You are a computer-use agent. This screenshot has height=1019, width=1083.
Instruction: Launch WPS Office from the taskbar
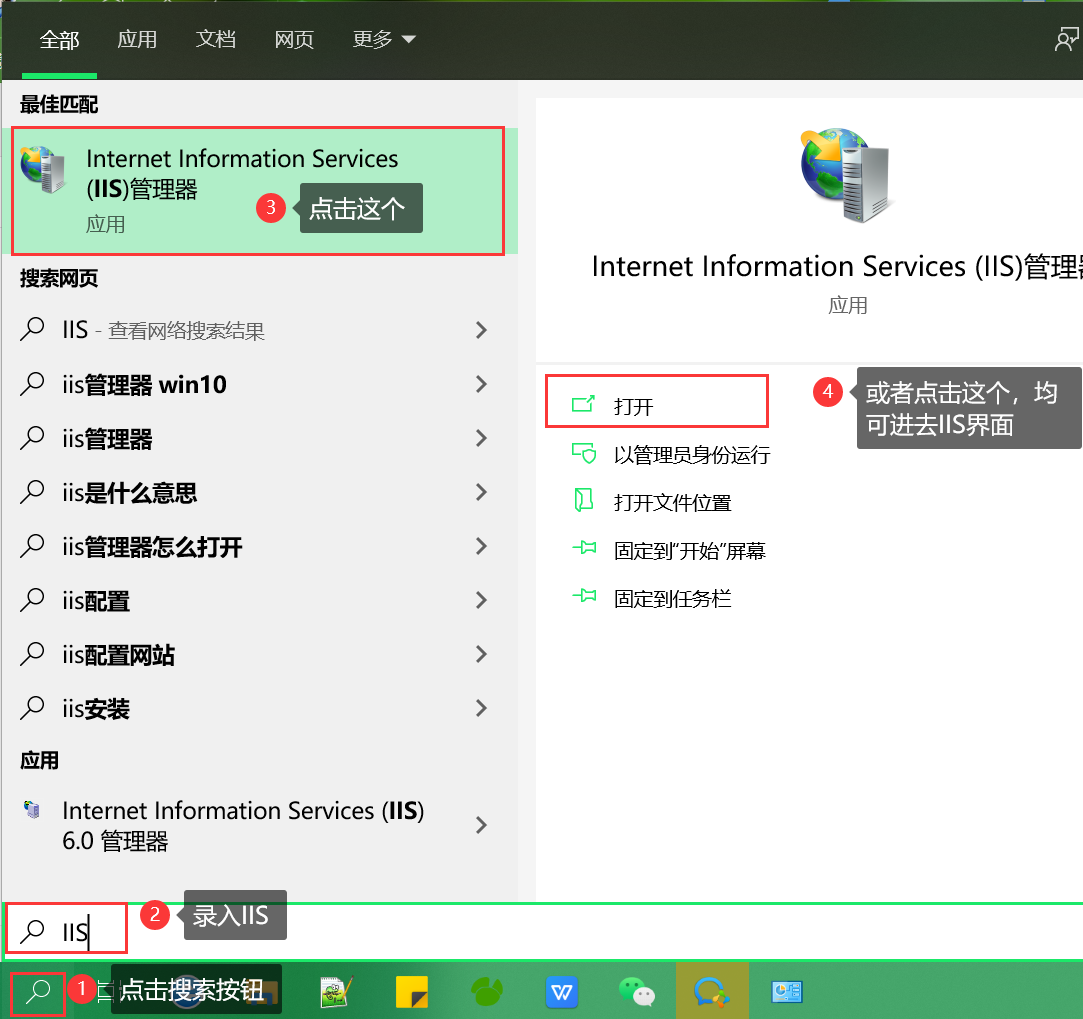pos(562,993)
